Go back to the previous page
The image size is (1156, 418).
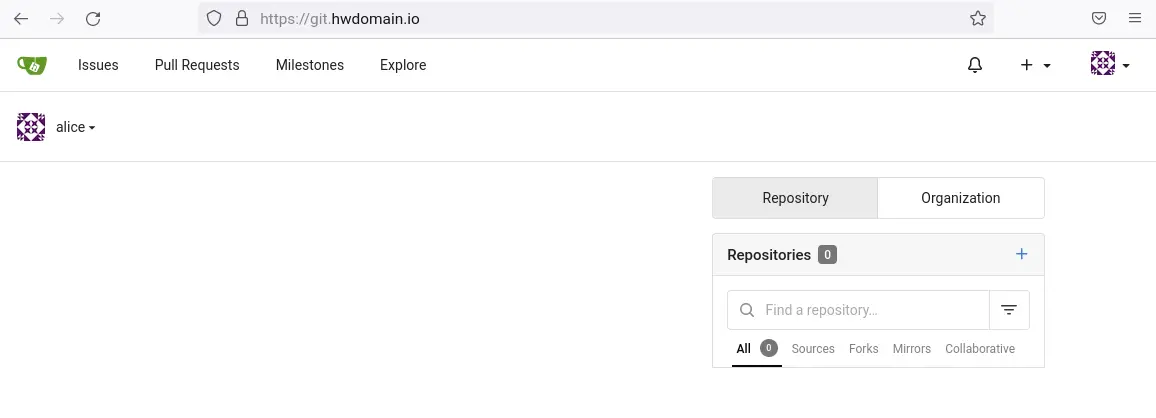click(21, 18)
